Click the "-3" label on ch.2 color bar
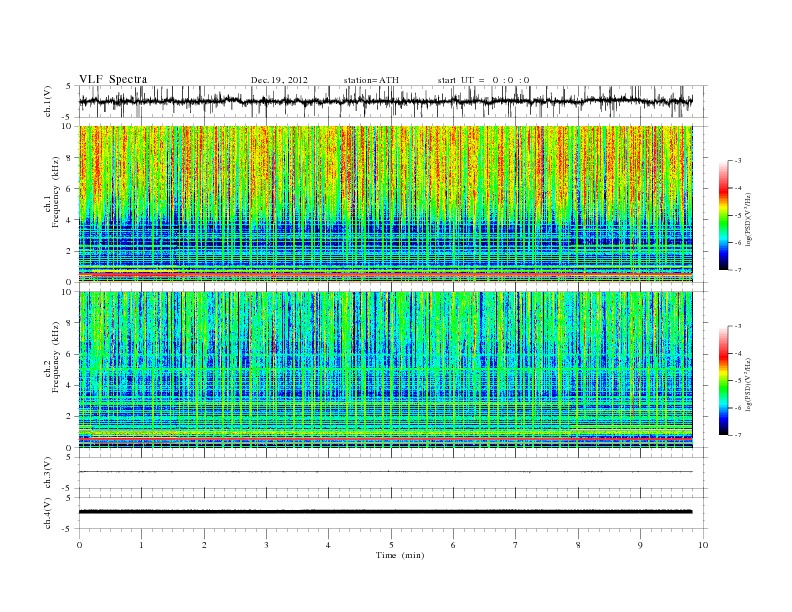Viewport: 792px width, 612px height. (737, 326)
